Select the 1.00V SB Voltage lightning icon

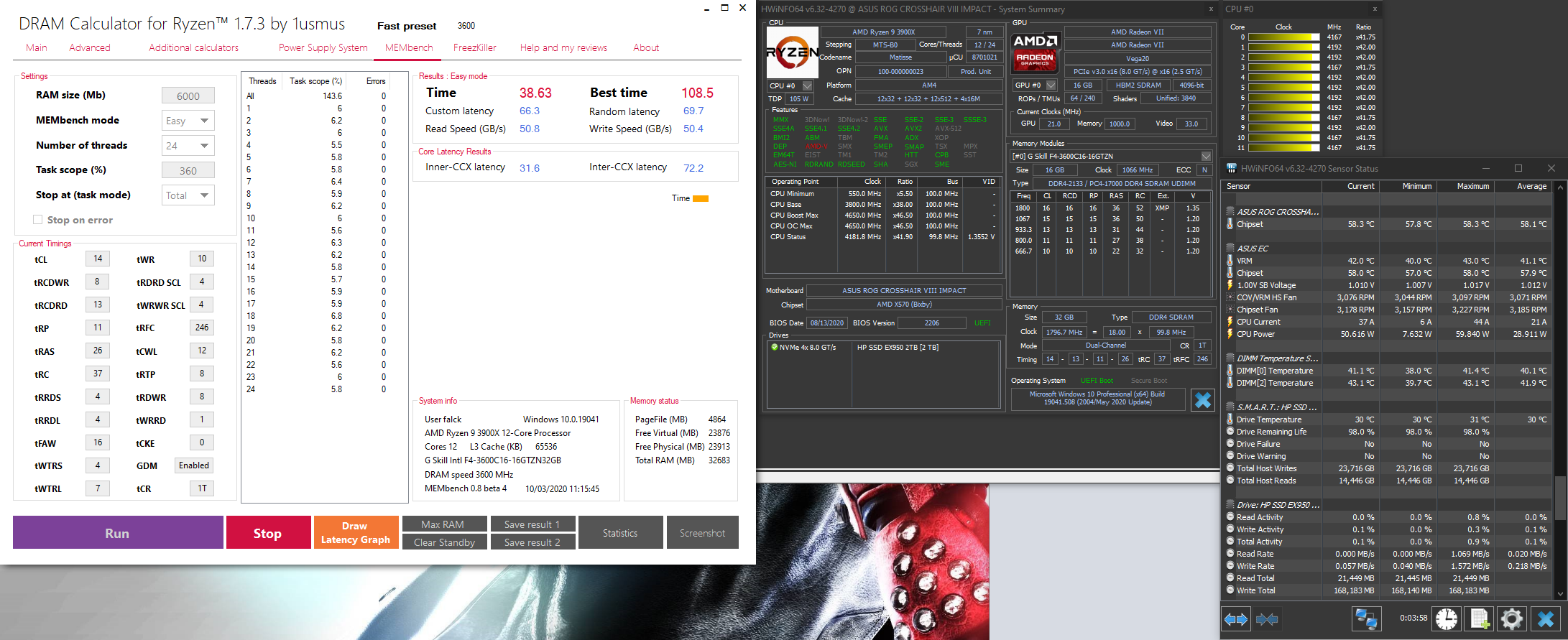coord(1230,285)
